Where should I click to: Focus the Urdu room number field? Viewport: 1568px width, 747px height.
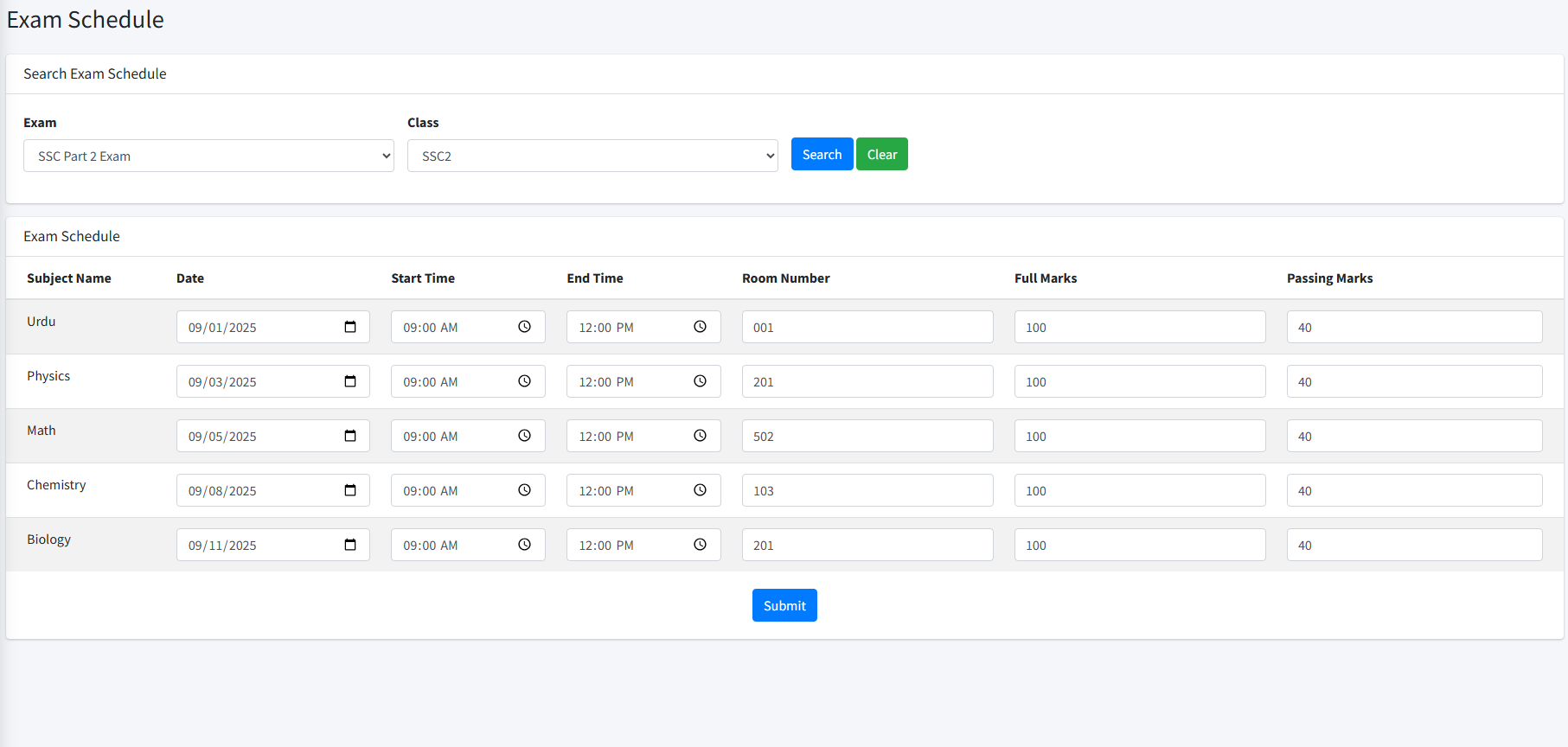867,327
